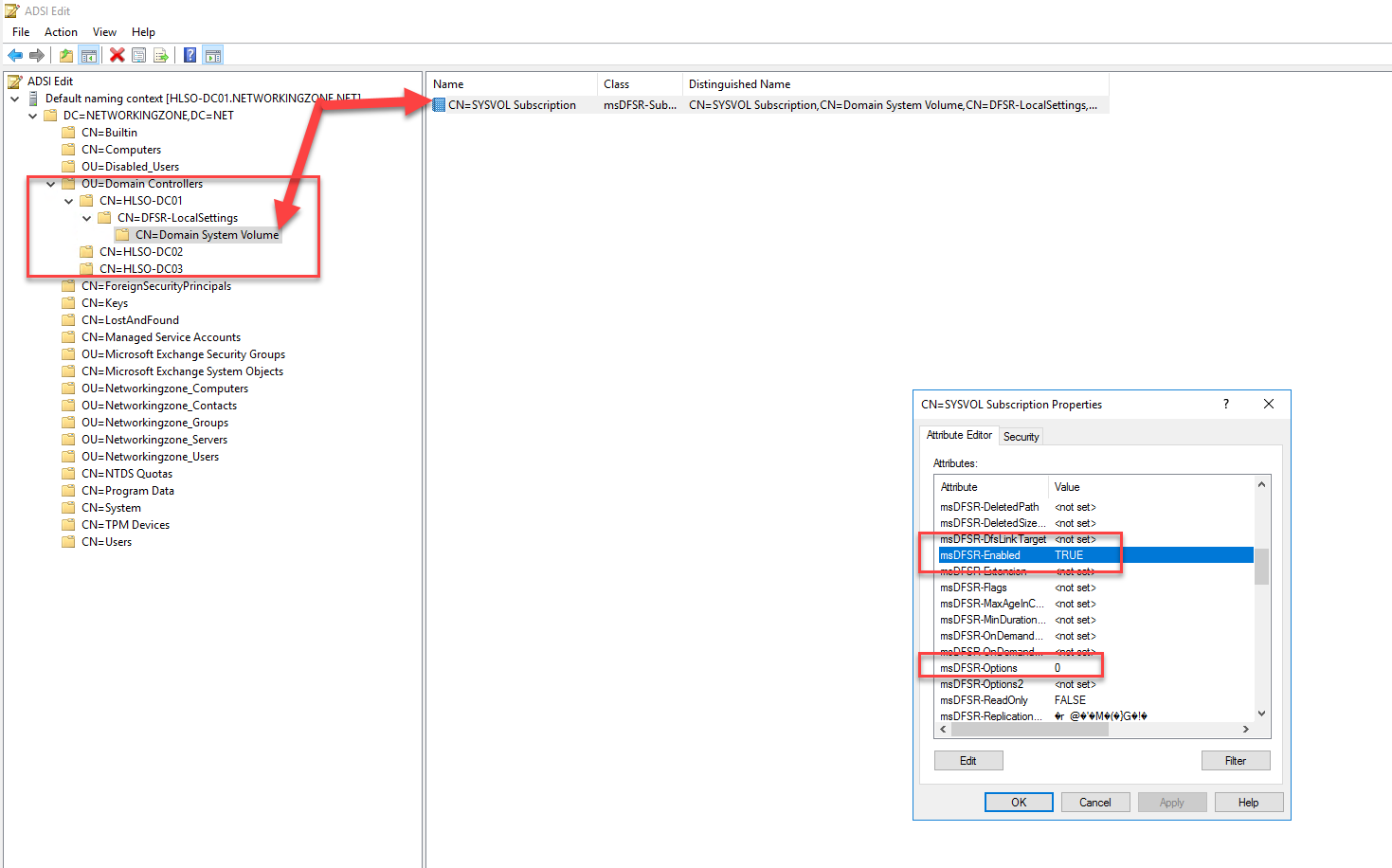Open the Action menu
Image resolution: width=1392 pixels, height=868 pixels.
click(x=60, y=31)
